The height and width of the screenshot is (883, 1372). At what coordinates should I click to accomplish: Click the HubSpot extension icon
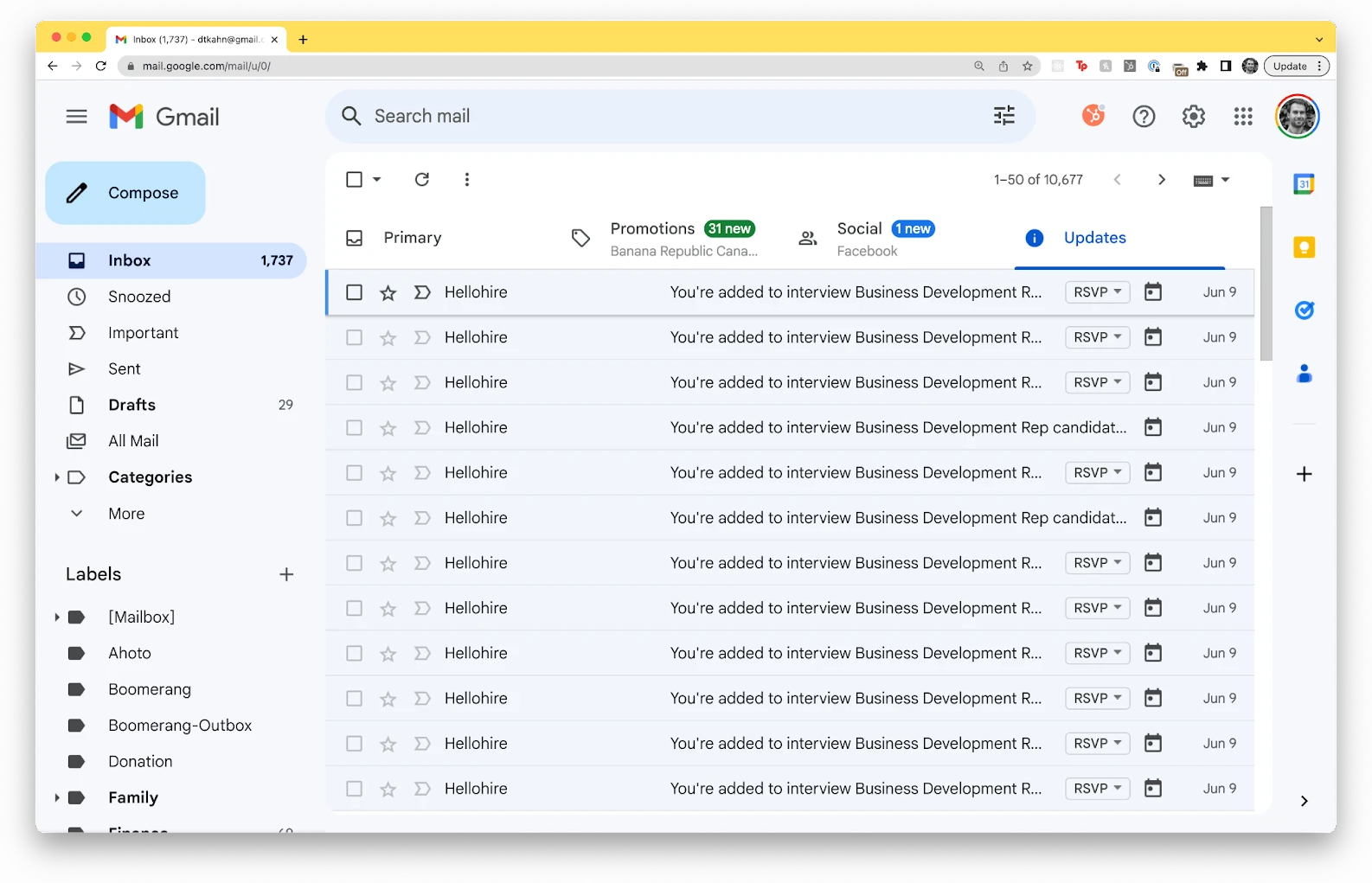[1093, 115]
